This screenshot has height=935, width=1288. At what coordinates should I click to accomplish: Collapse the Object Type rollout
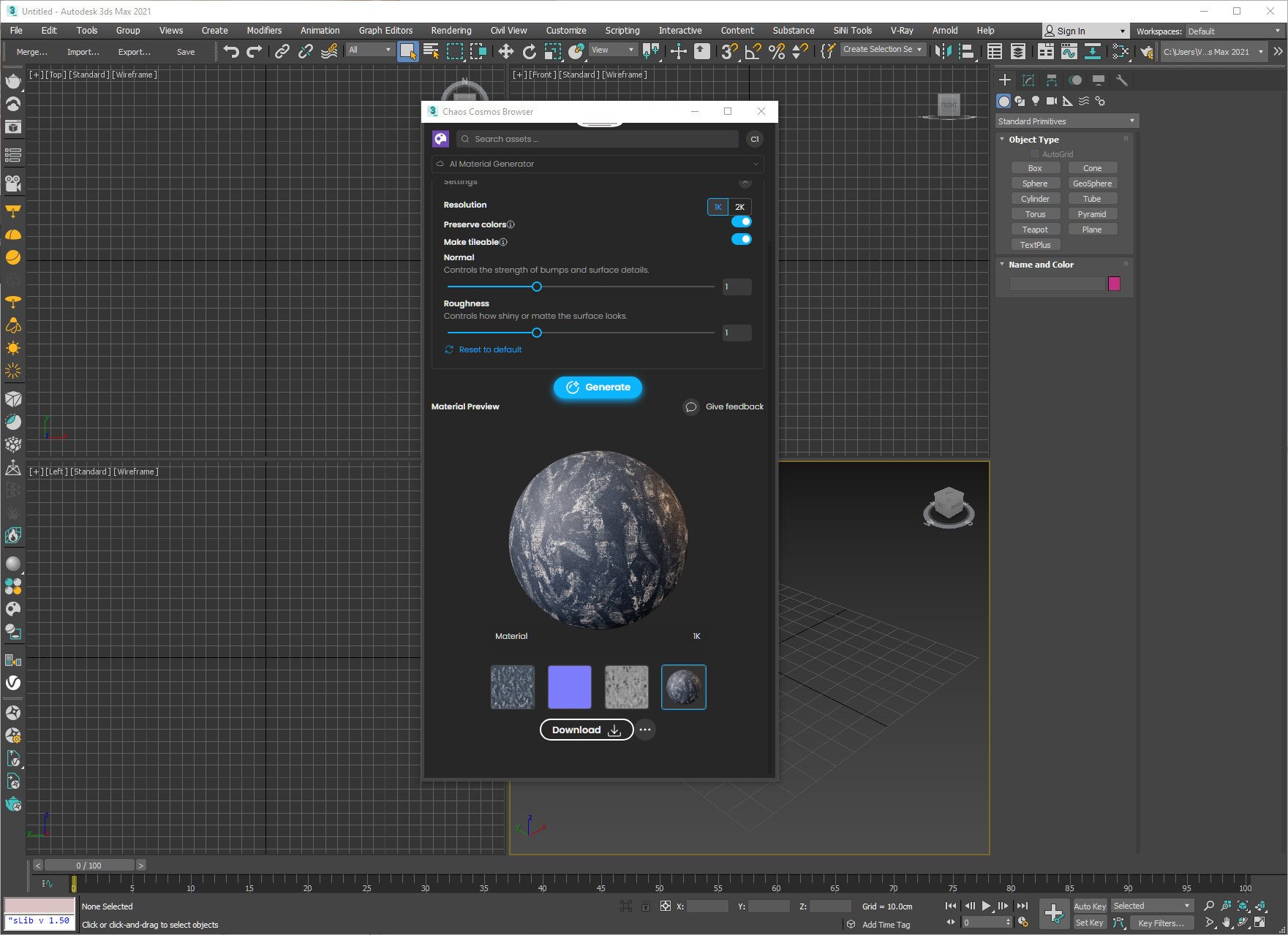[x=1033, y=140]
